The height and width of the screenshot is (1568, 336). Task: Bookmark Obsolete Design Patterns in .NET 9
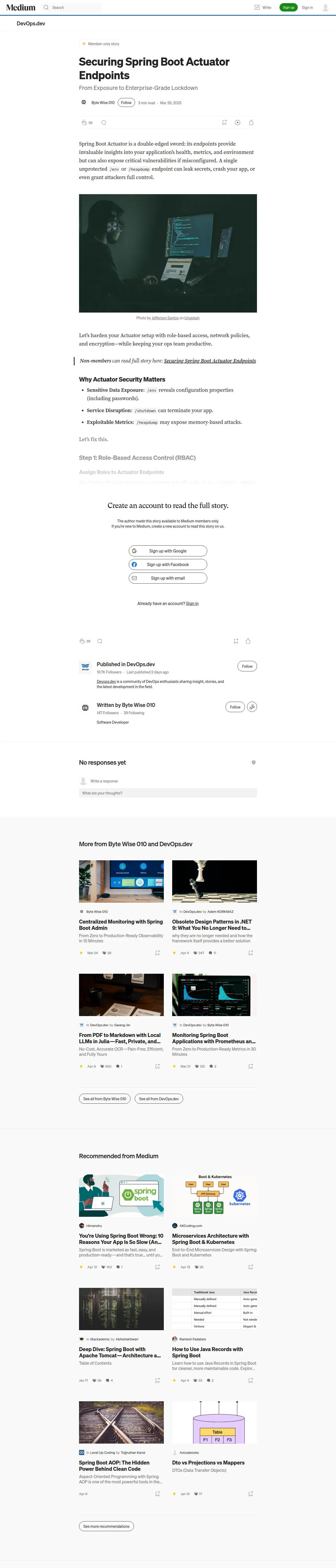click(251, 953)
